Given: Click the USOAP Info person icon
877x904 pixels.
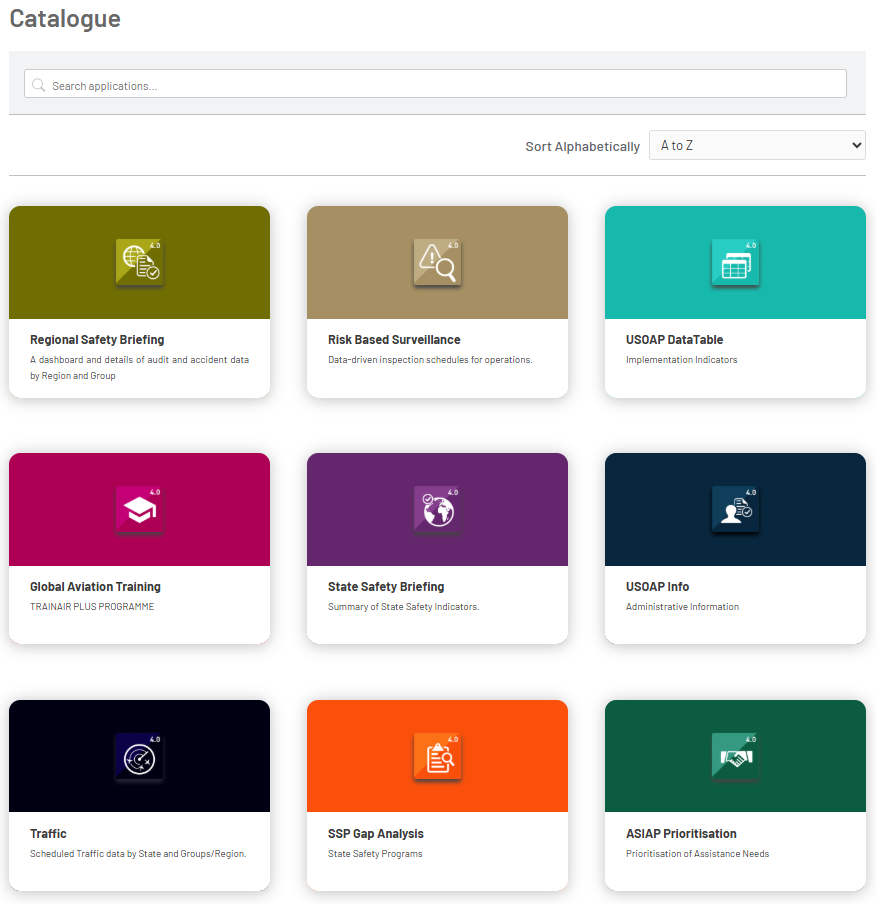Looking at the screenshot, I should (x=735, y=510).
